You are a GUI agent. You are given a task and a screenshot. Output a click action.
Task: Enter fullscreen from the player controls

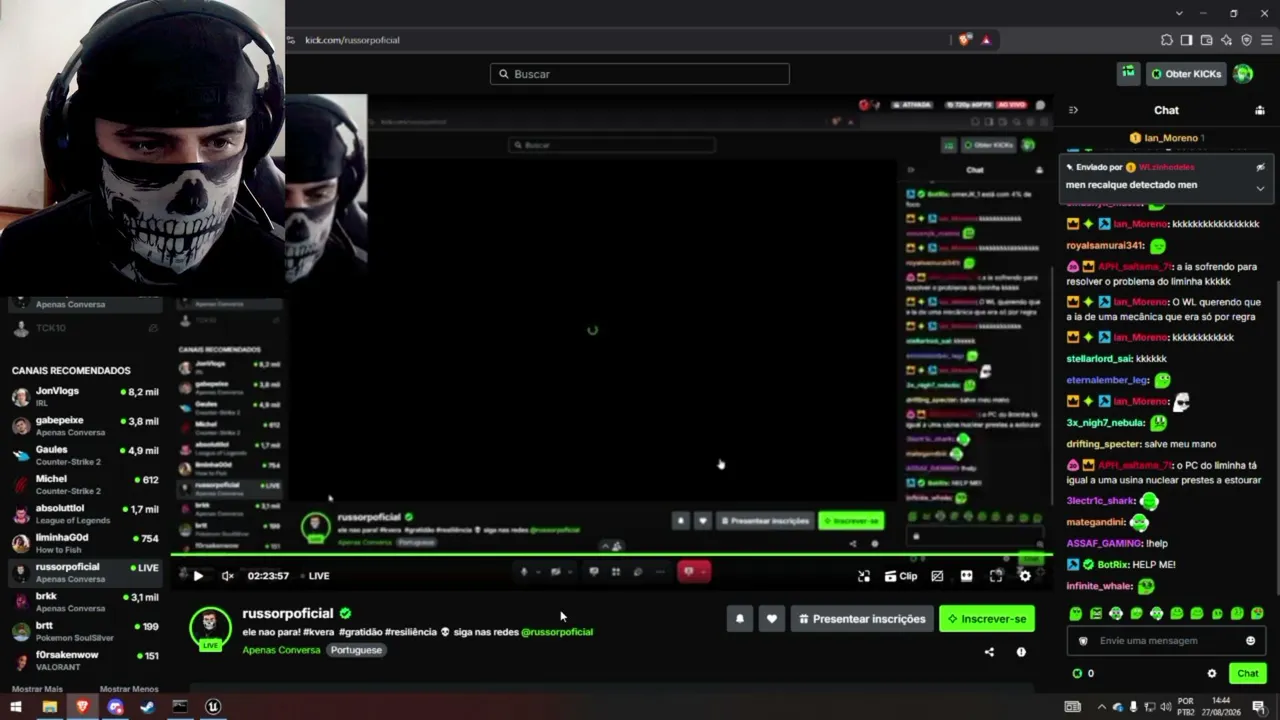coord(996,576)
